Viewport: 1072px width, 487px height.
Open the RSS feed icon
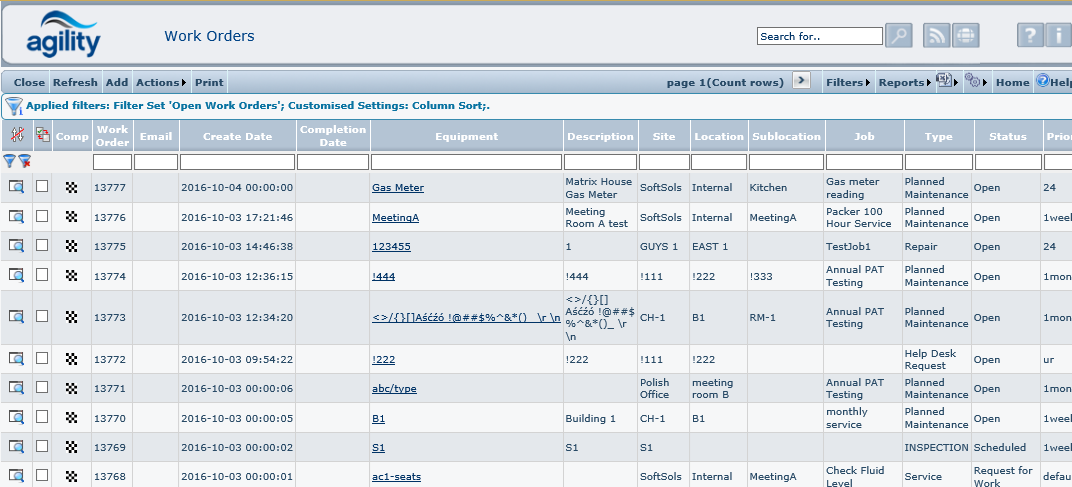click(936, 36)
